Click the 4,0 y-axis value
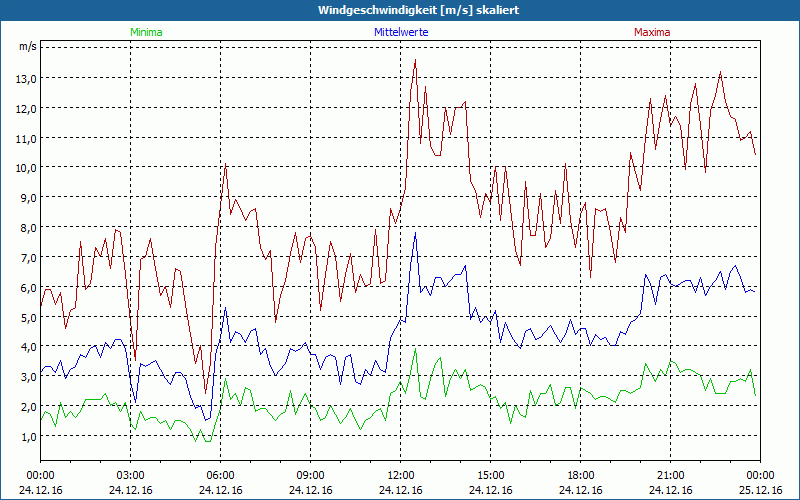This screenshot has width=800, height=500. (x=30, y=346)
